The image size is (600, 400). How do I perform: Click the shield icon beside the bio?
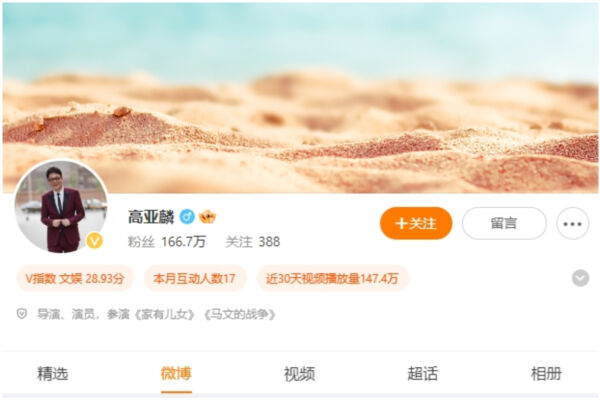point(22,314)
